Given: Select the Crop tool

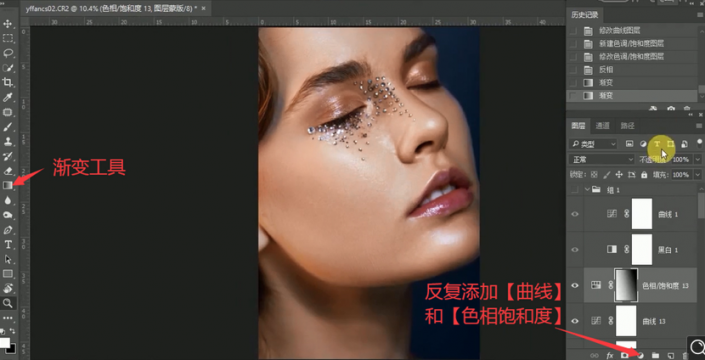Looking at the screenshot, I should (x=8, y=82).
